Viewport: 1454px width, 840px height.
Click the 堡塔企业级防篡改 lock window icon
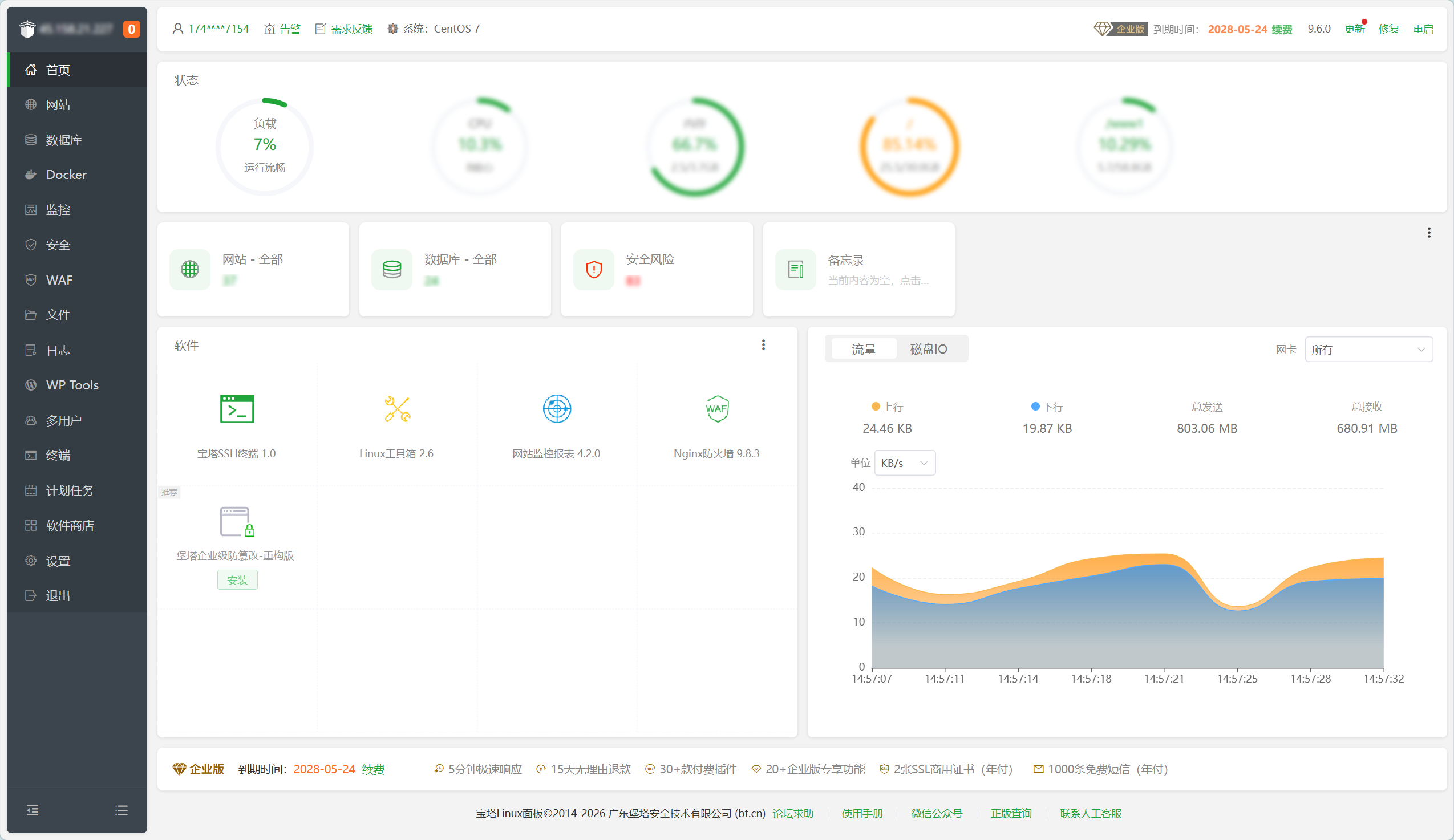click(237, 522)
